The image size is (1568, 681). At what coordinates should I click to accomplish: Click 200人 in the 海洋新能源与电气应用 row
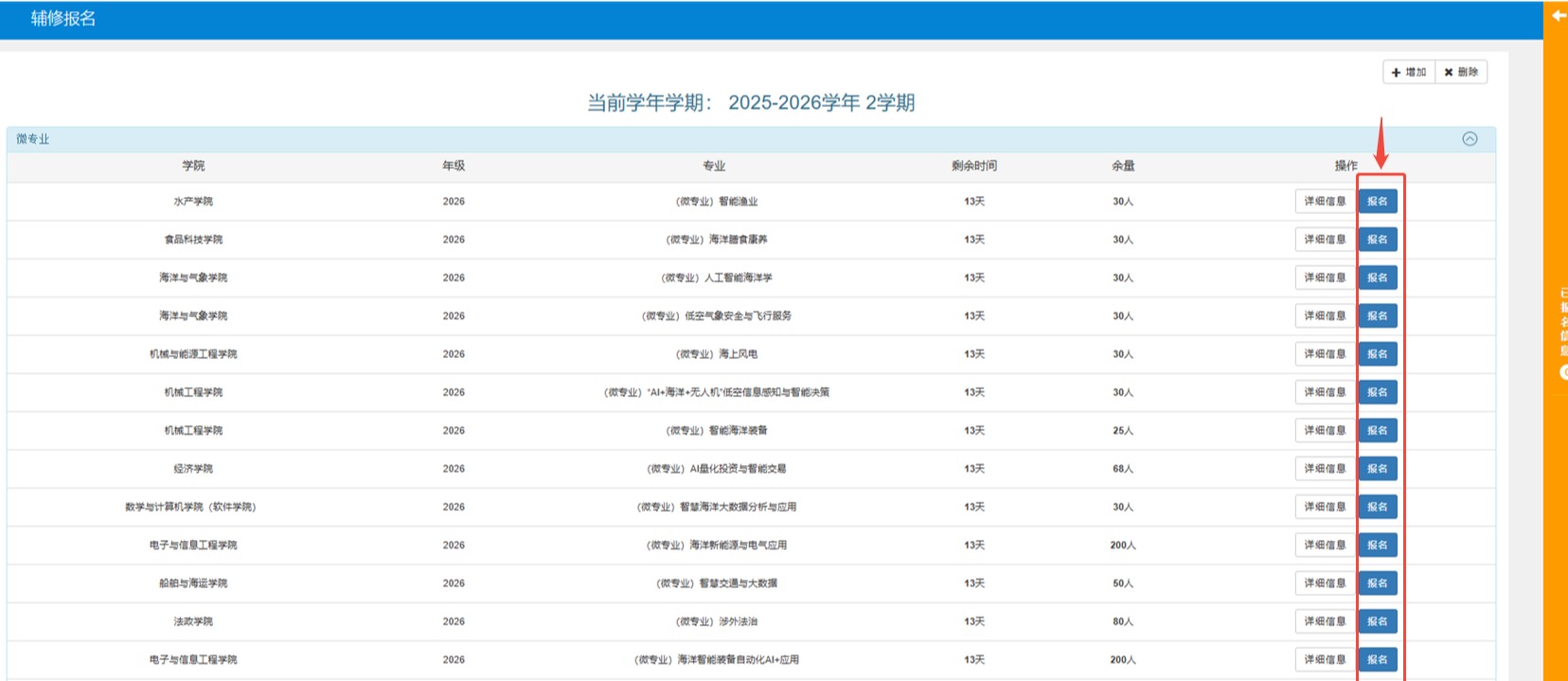pyautogui.click(x=1123, y=546)
